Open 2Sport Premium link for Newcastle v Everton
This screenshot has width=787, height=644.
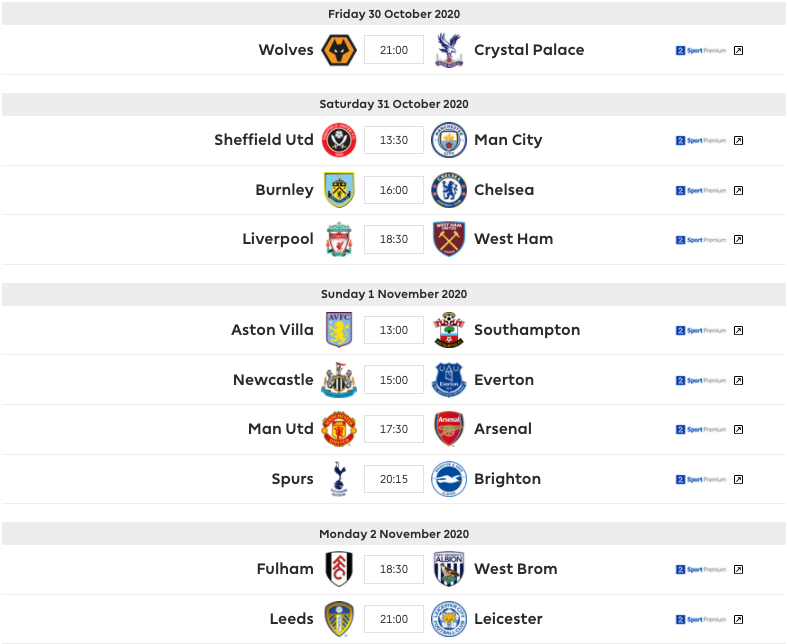(701, 380)
